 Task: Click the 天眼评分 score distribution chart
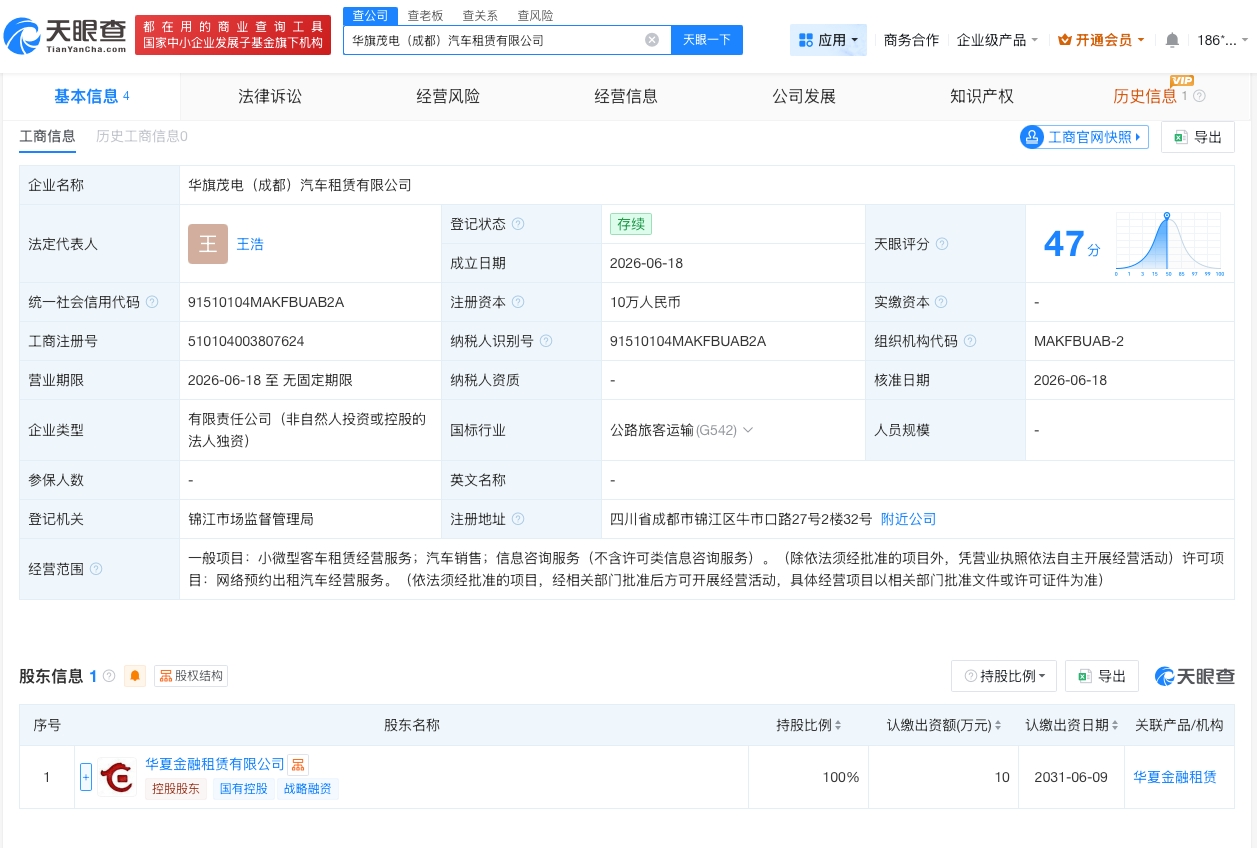click(1166, 244)
